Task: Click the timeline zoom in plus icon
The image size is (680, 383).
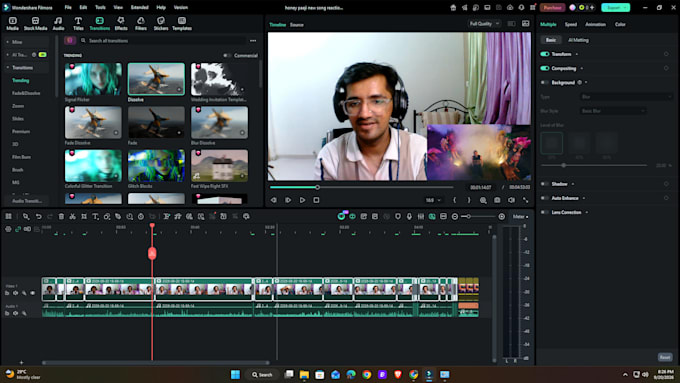Action: [x=501, y=216]
